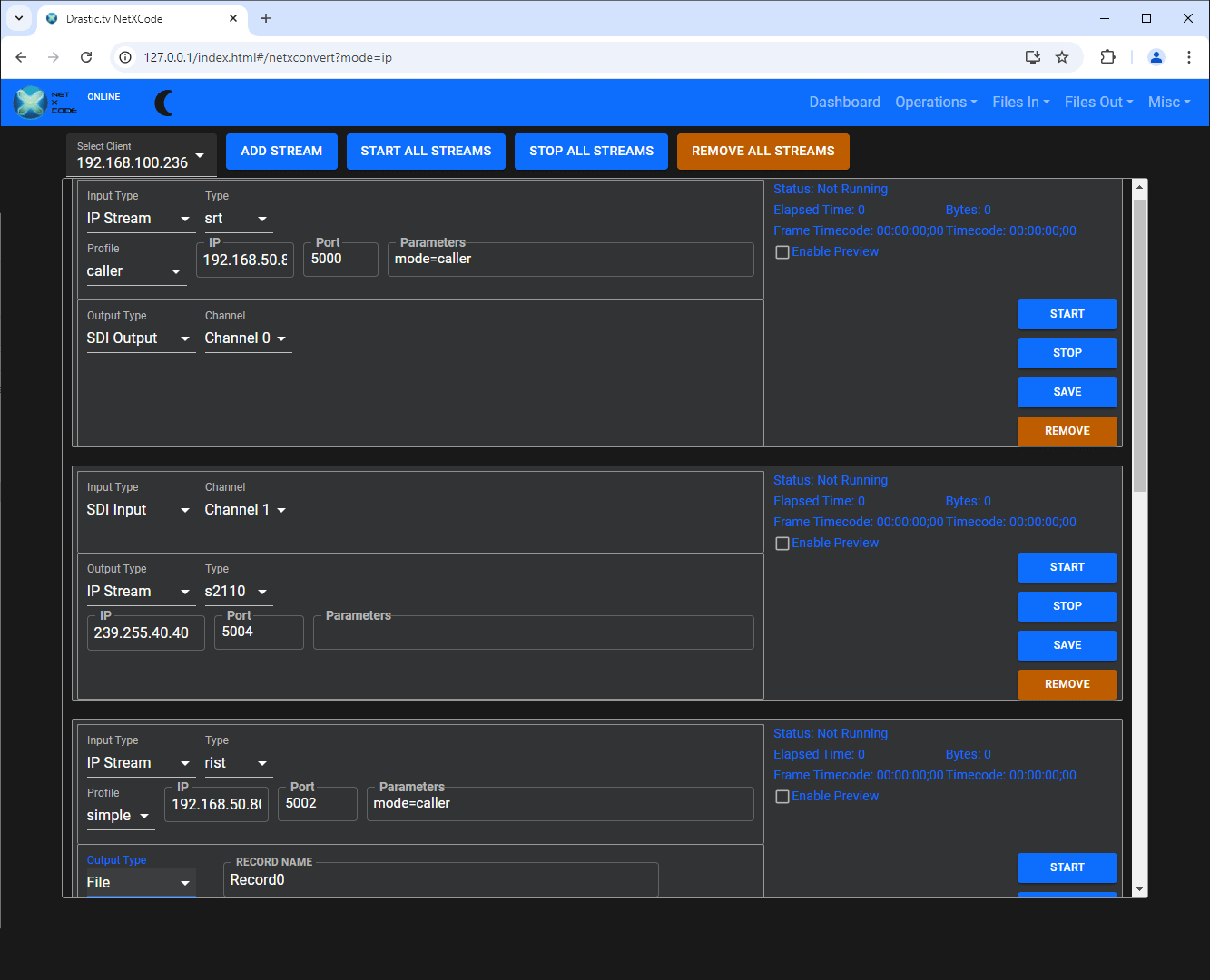Click the Port field showing 5004
This screenshot has width=1210, height=980.
pos(258,632)
